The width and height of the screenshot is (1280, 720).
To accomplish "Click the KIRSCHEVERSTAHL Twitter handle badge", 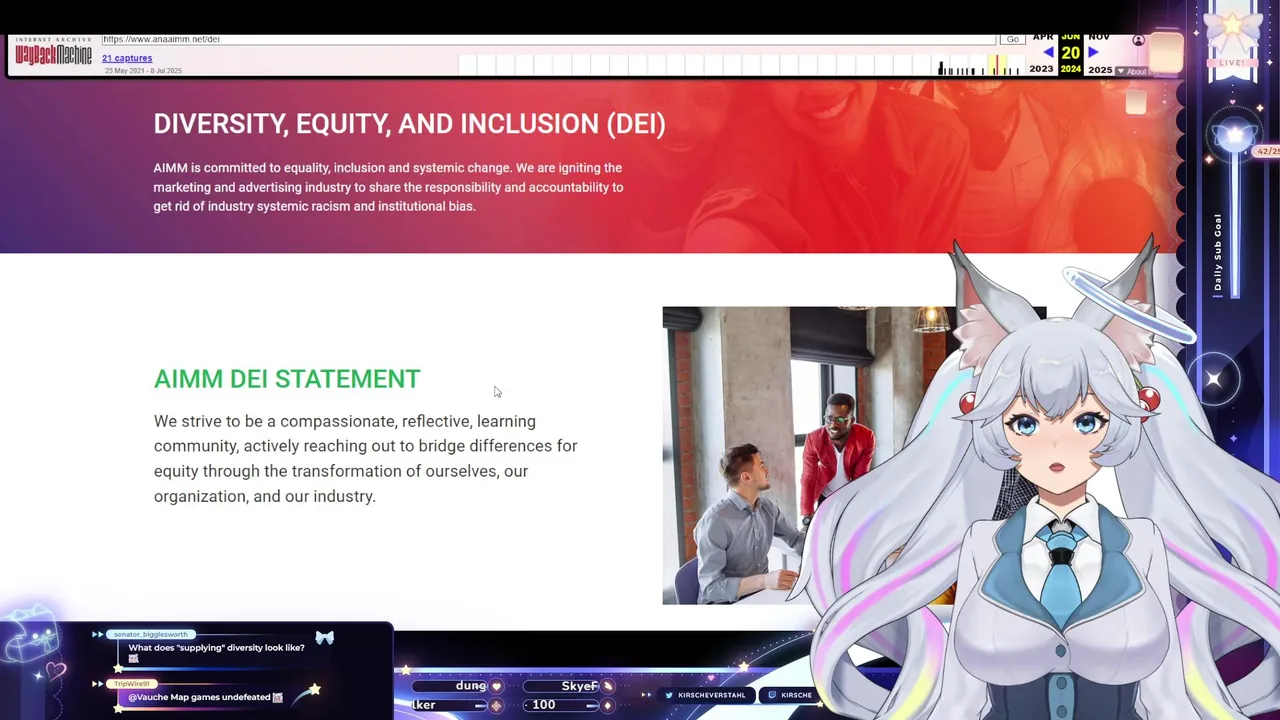I will pos(707,695).
